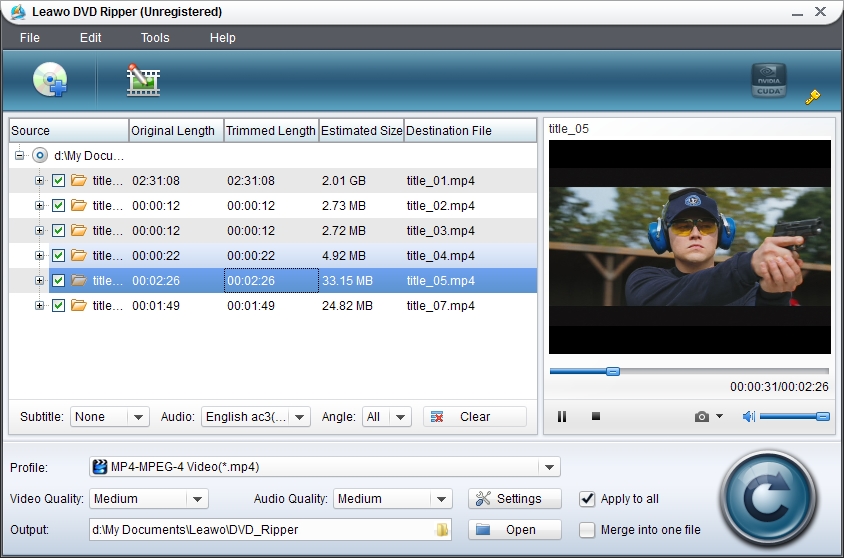This screenshot has width=844, height=558.
Task: Expand the title_05.mp4 tree node
Action: [39, 280]
